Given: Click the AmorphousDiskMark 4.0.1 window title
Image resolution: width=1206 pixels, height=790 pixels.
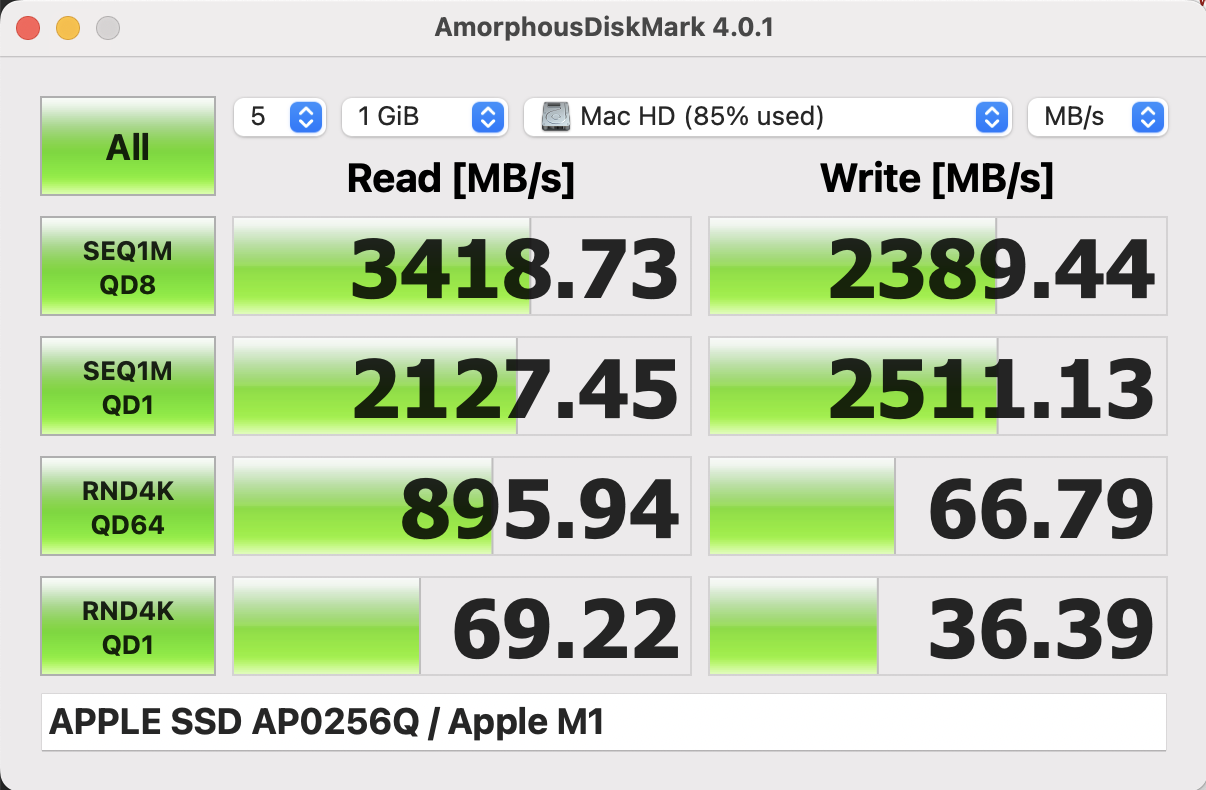Looking at the screenshot, I should pos(604,27).
